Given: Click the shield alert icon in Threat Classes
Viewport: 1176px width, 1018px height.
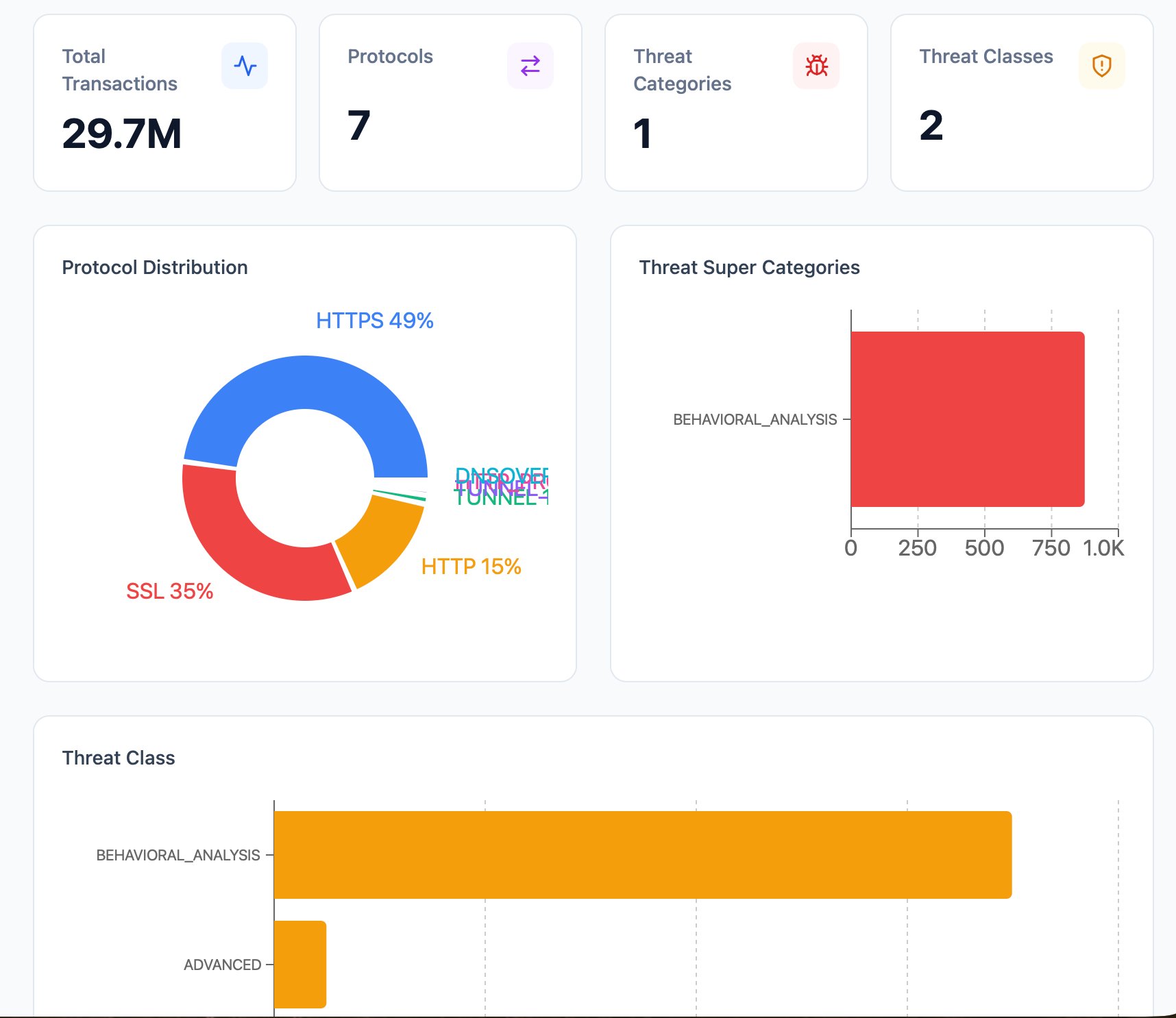Looking at the screenshot, I should pyautogui.click(x=1101, y=66).
